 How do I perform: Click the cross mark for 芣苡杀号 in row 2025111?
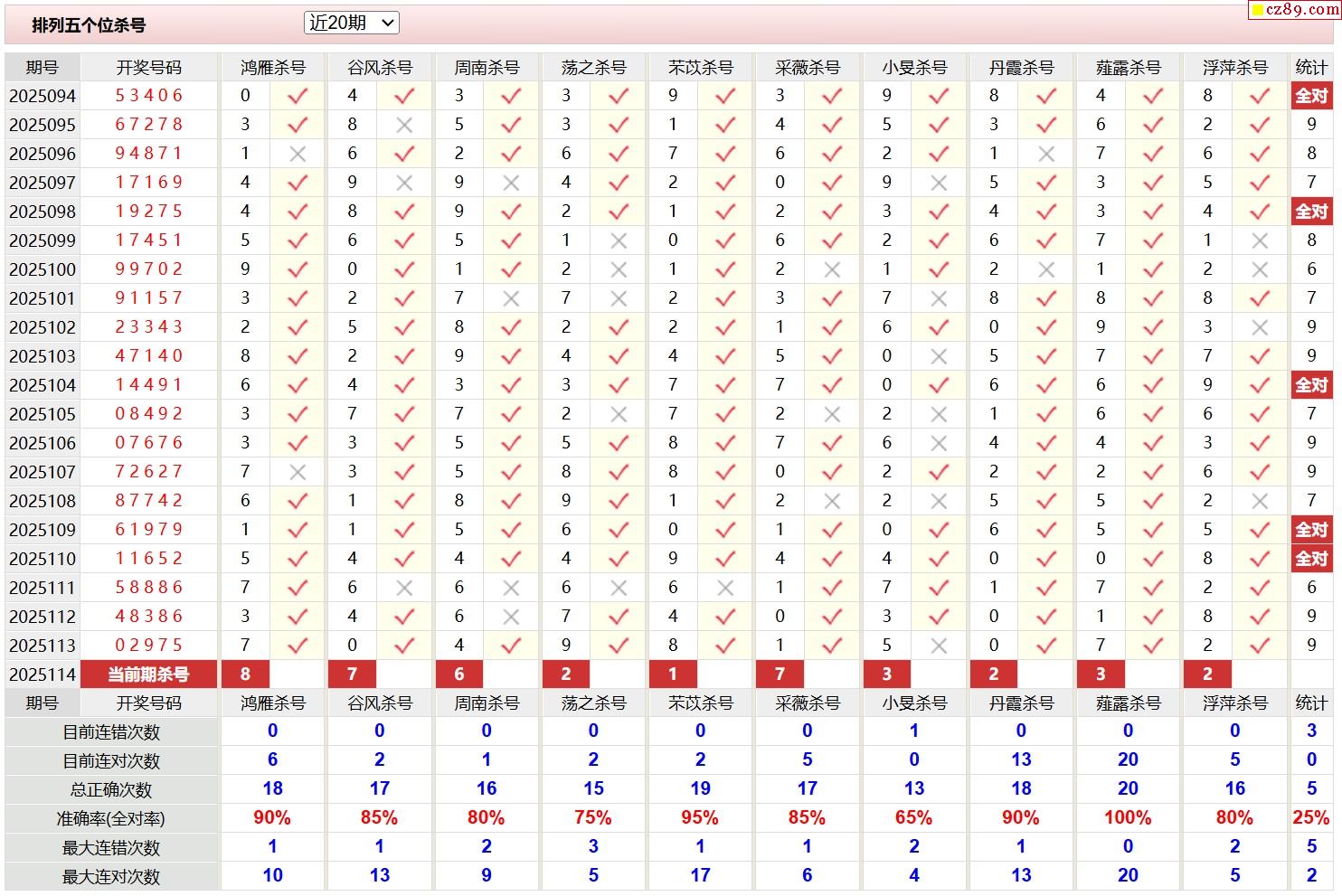[x=725, y=588]
